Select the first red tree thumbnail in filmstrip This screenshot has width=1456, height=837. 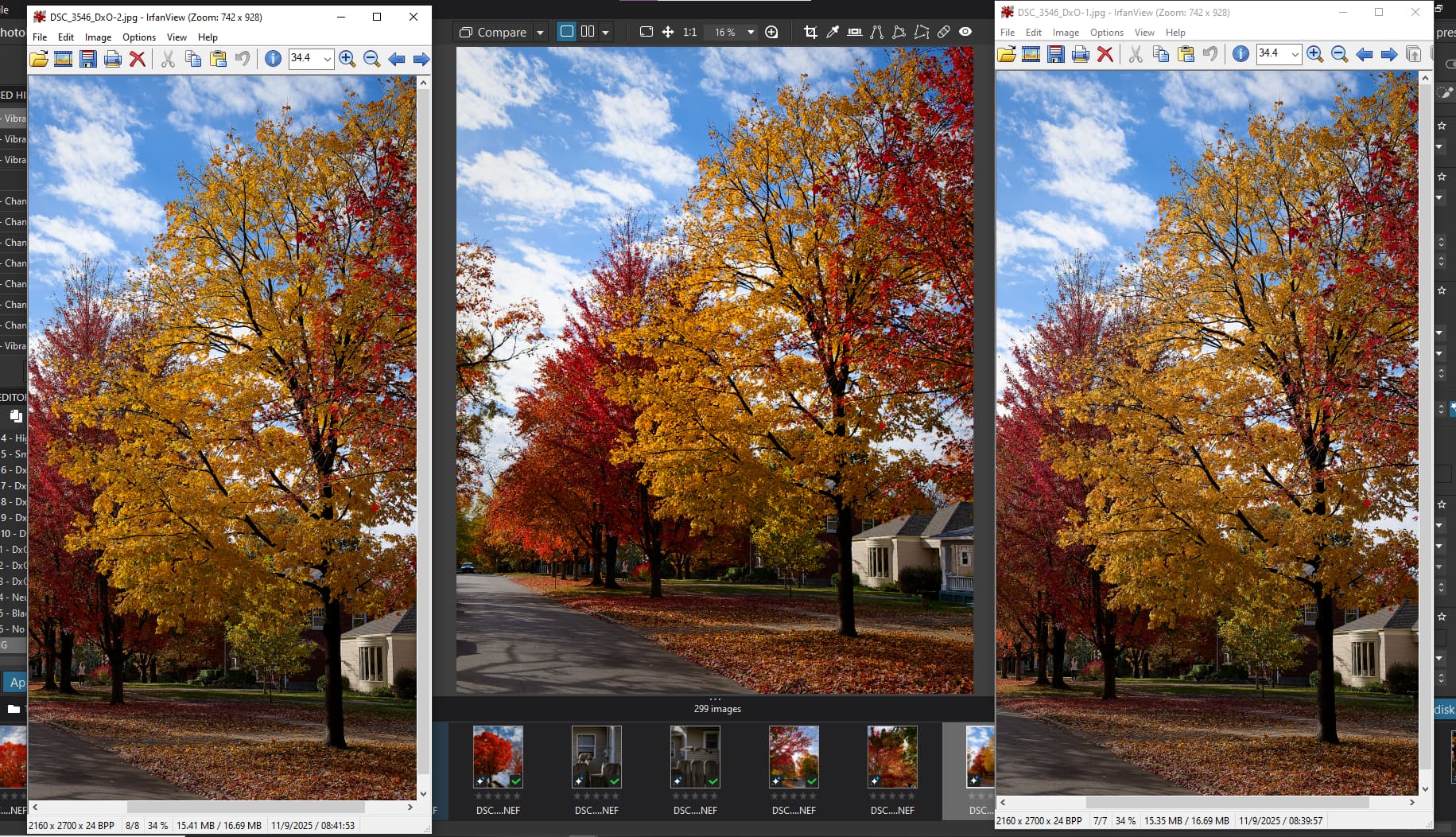(x=498, y=757)
